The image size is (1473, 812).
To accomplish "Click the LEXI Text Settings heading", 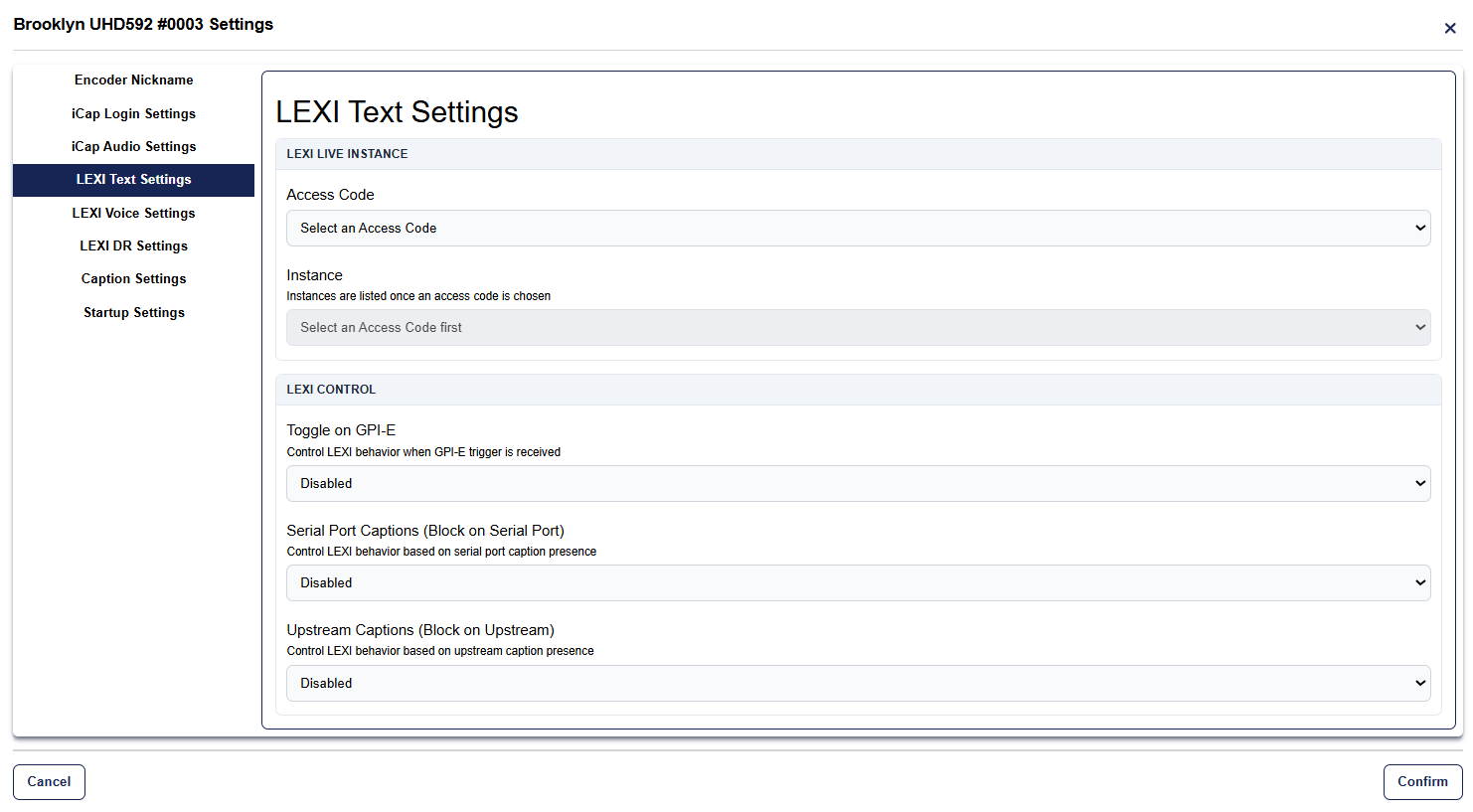I will click(x=397, y=112).
